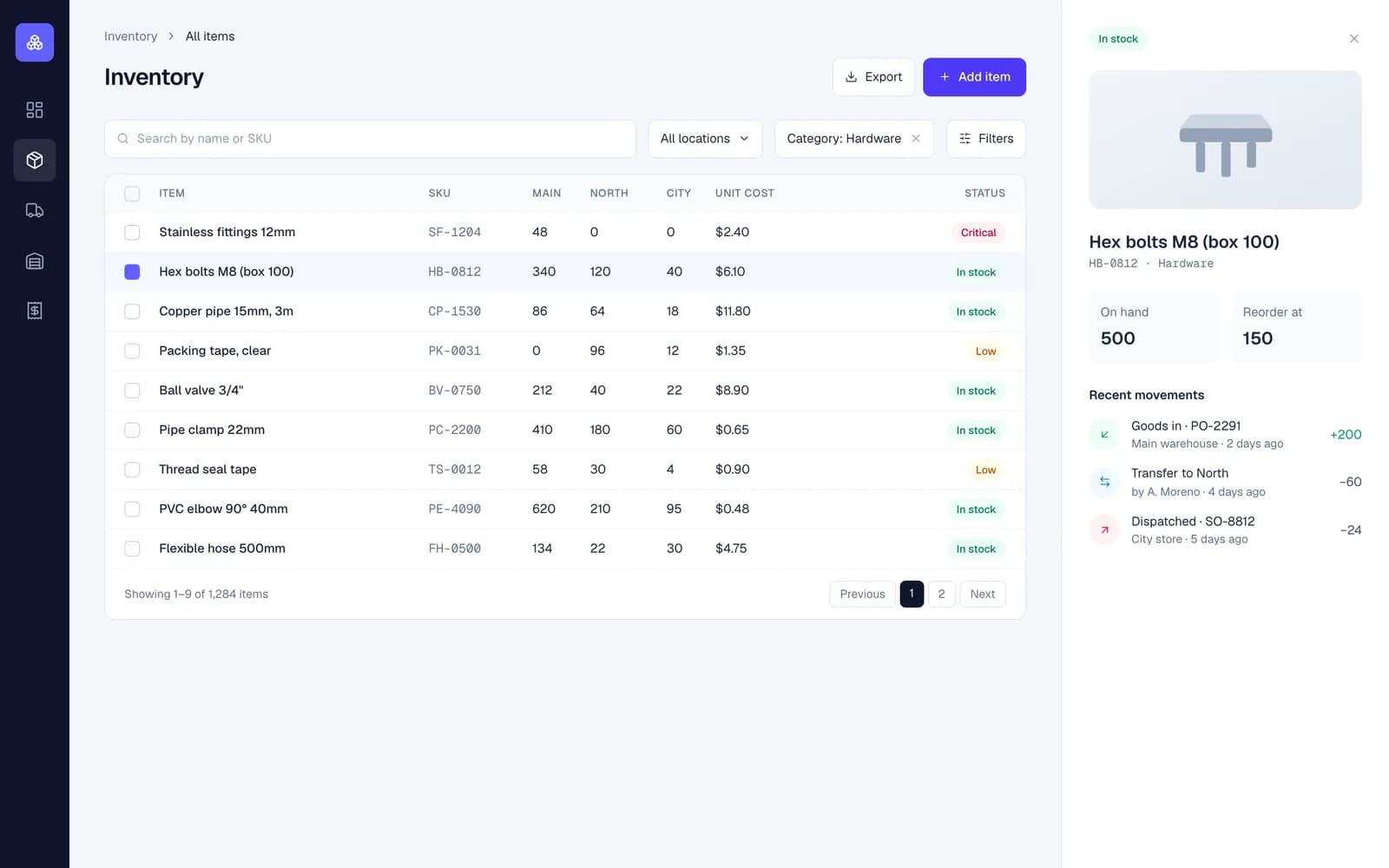Click the app logo icon in sidebar
The width and height of the screenshot is (1389, 868).
35,43
